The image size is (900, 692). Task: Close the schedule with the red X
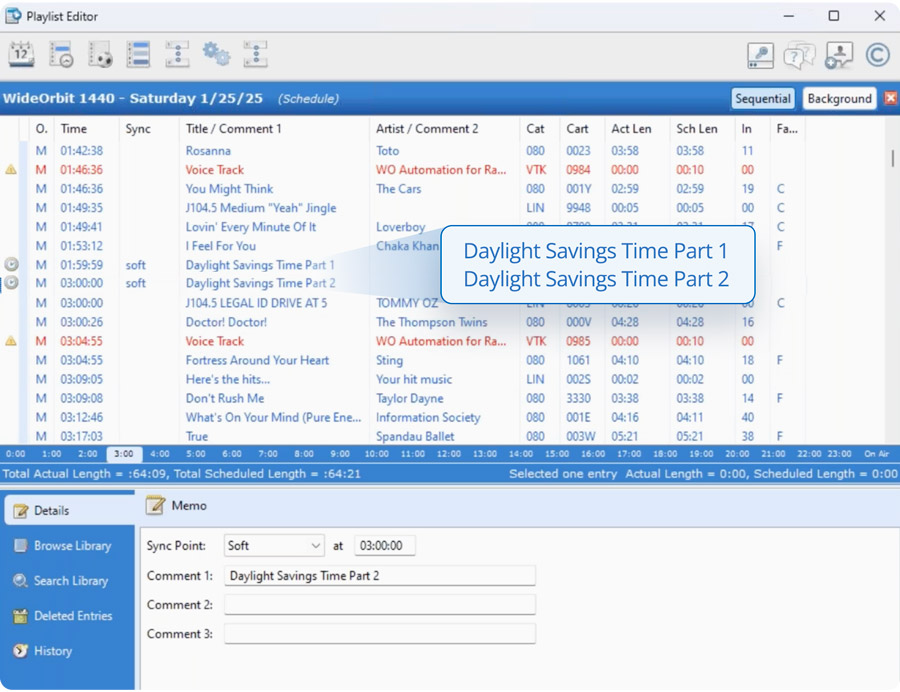pyautogui.click(x=890, y=98)
